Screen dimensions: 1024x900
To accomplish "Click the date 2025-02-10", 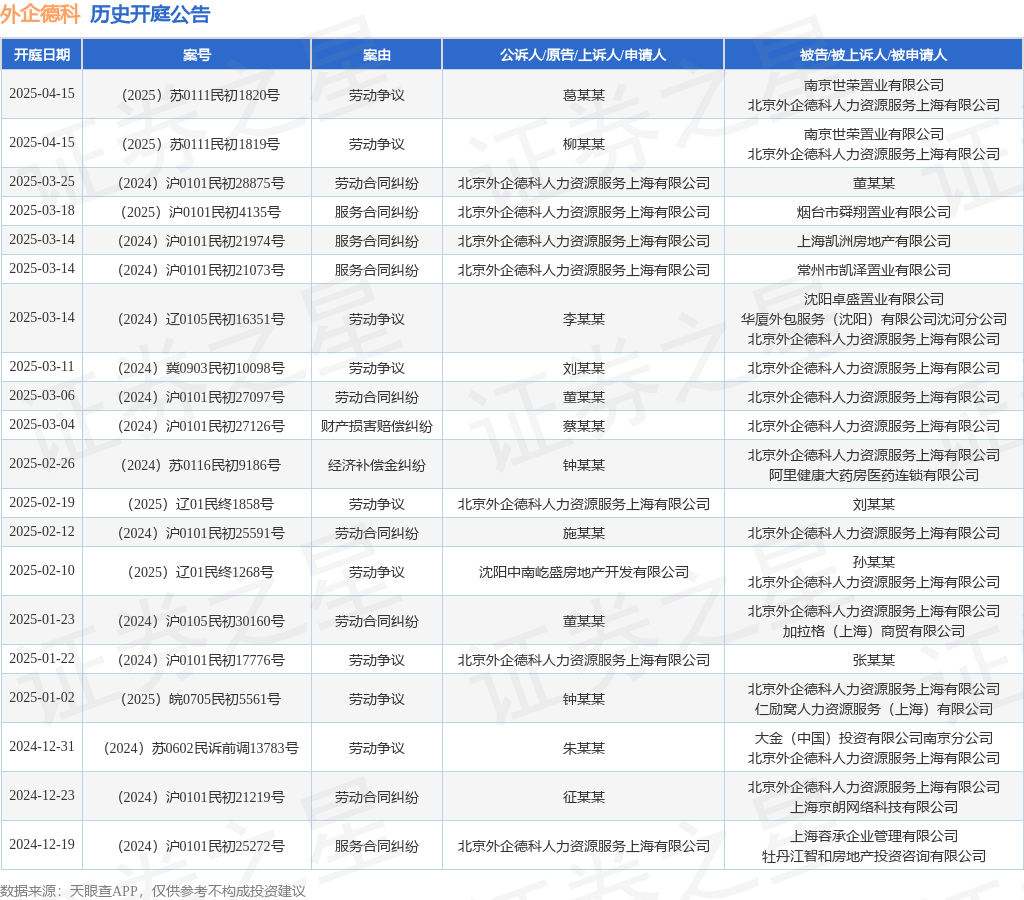I will (x=42, y=570).
